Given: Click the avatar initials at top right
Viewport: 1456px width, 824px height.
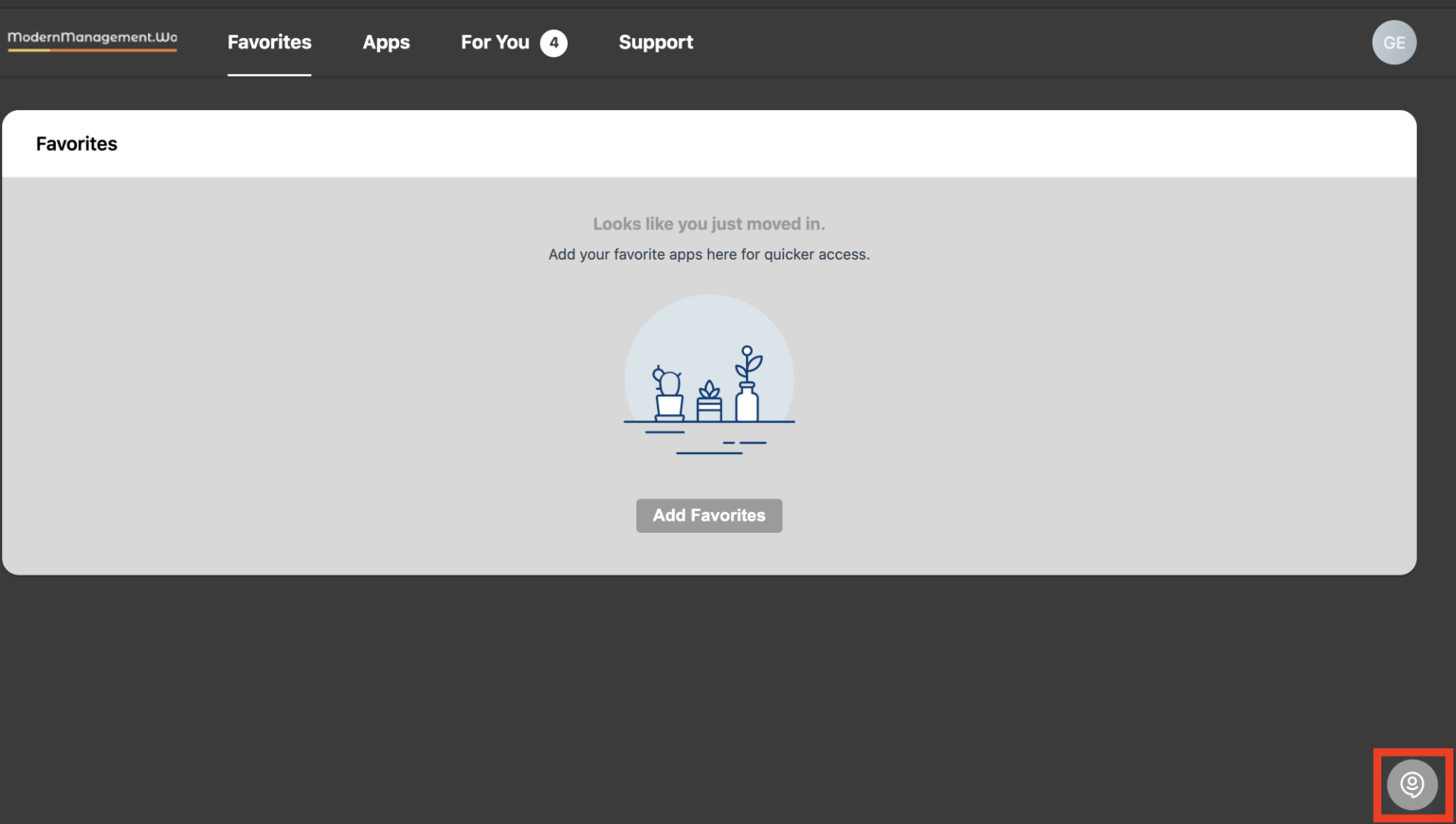Looking at the screenshot, I should click(x=1393, y=42).
